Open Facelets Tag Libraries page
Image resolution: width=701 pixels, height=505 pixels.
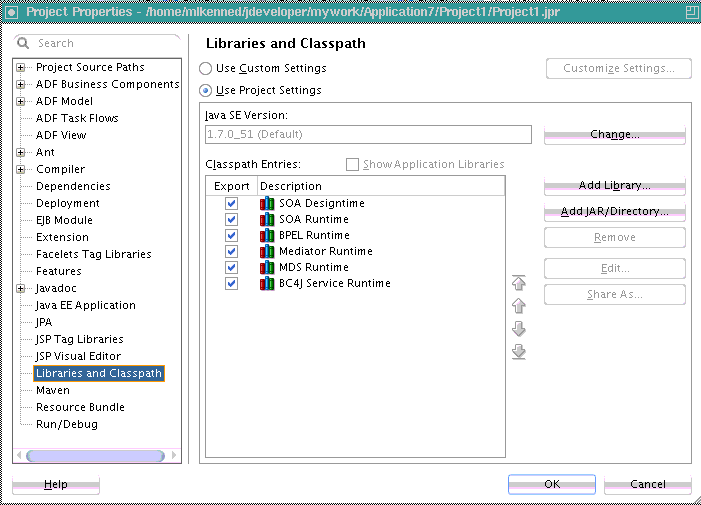[94, 254]
